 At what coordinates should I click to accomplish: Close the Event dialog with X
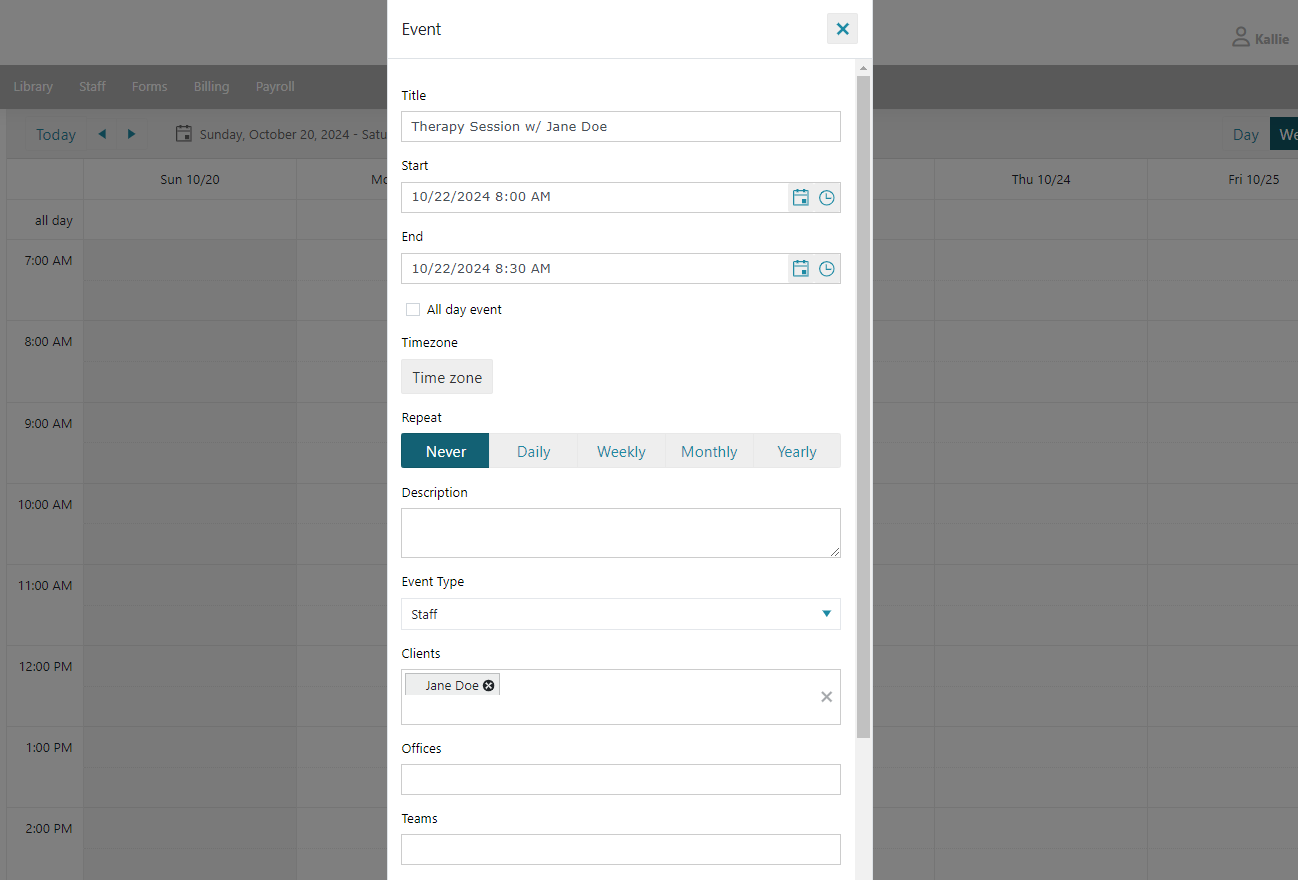[x=842, y=29]
